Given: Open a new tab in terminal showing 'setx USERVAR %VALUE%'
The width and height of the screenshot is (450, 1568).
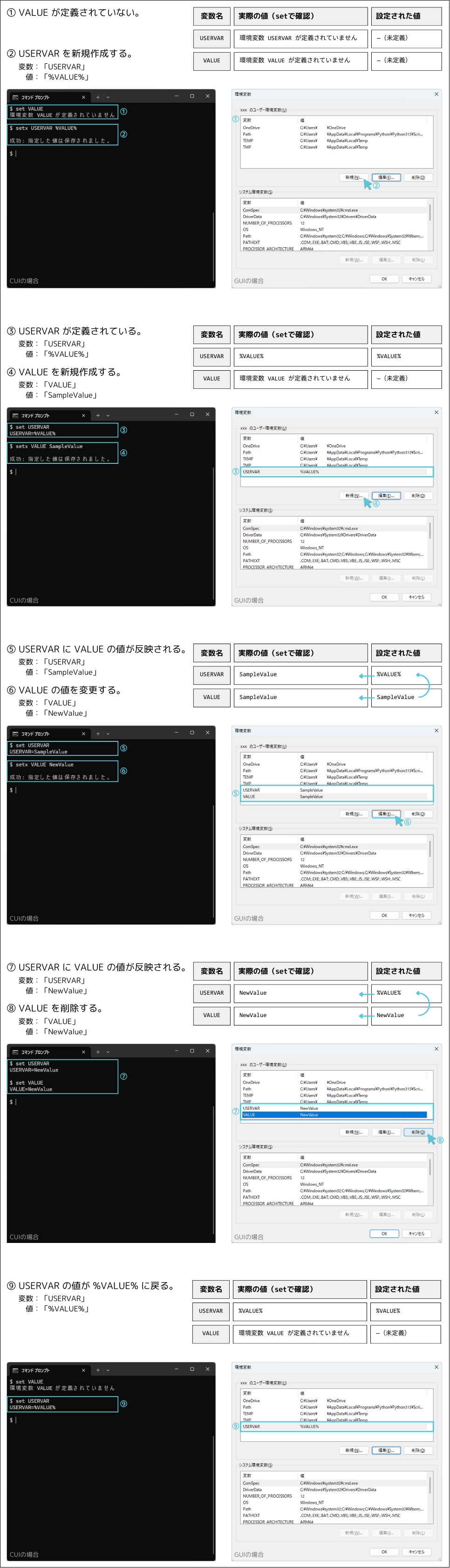Looking at the screenshot, I should pyautogui.click(x=97, y=97).
